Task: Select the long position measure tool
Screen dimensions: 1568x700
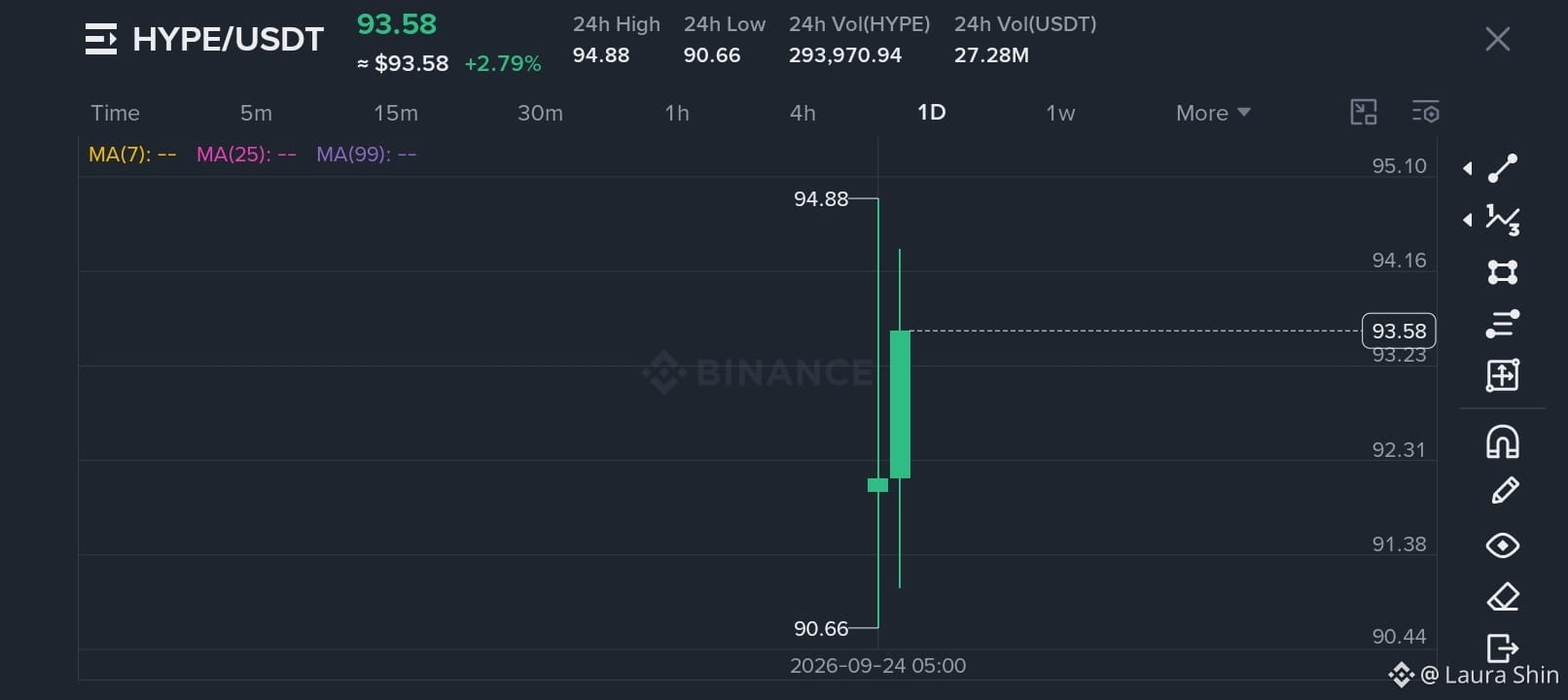Action: (x=1503, y=375)
